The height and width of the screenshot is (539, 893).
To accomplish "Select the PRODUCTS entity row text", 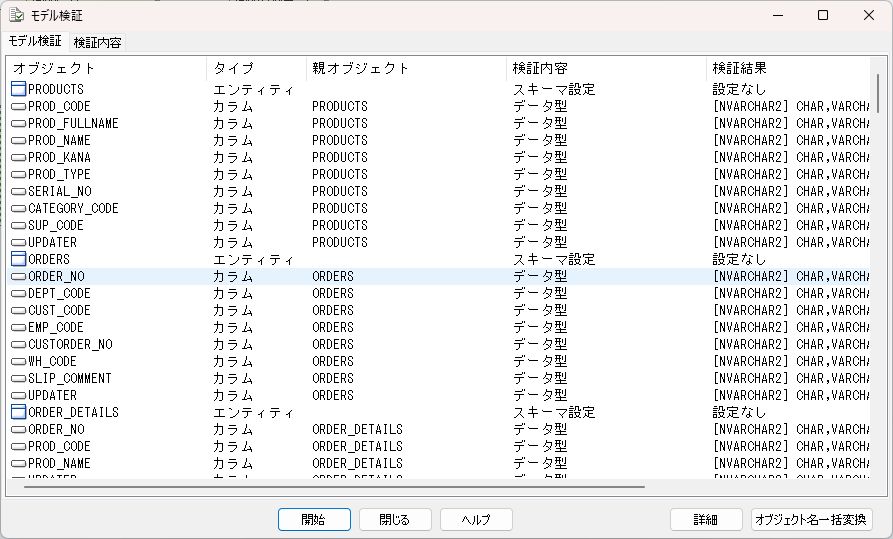I will pyautogui.click(x=56, y=89).
